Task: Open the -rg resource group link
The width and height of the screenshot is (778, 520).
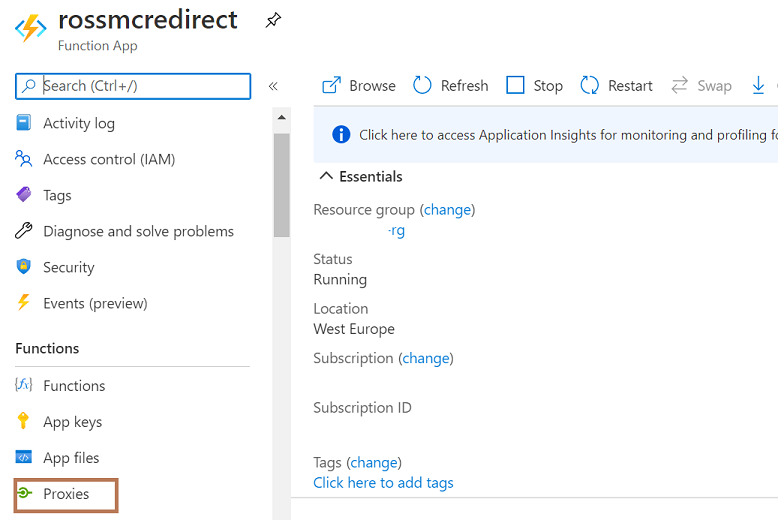Action: (396, 230)
